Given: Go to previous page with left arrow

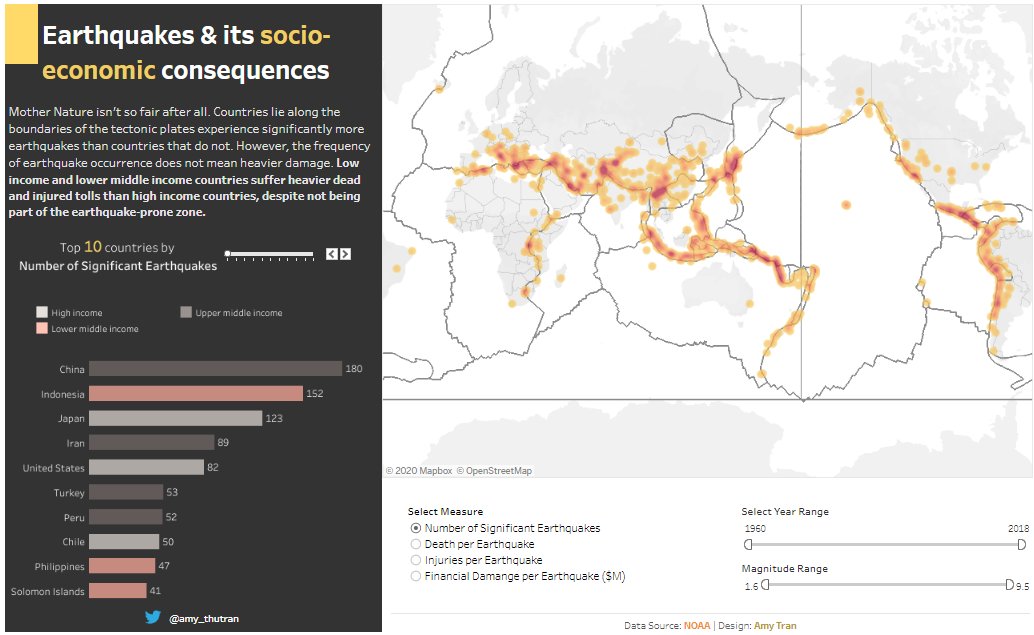Looking at the screenshot, I should 332,254.
